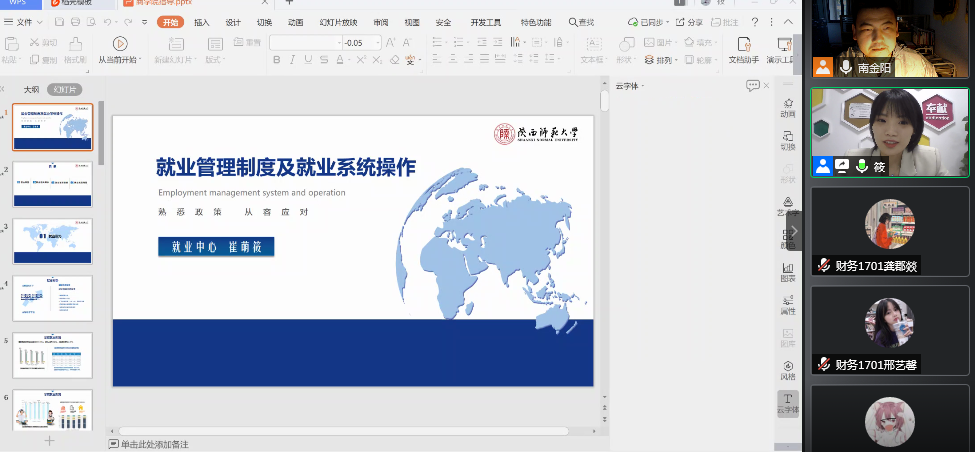This screenshot has width=975, height=452.
Task: Click the 查找 search icon
Action: (581, 22)
